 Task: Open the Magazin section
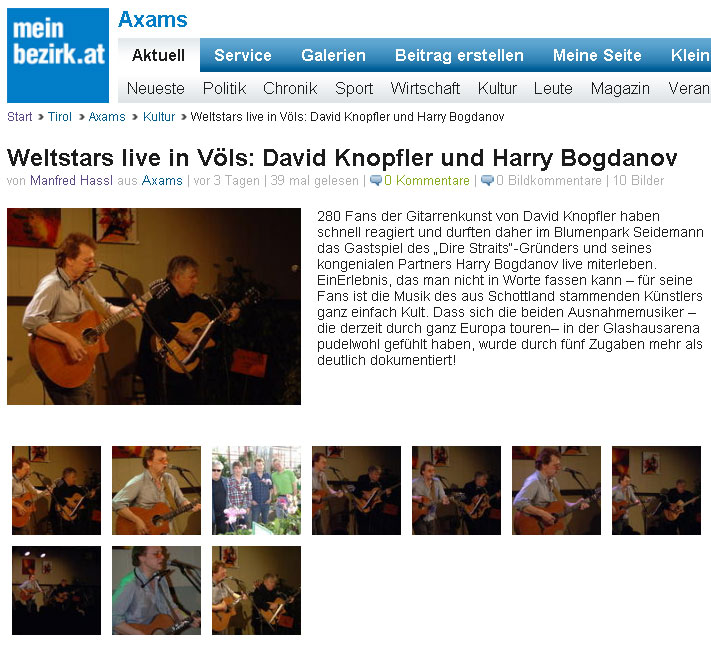(620, 88)
